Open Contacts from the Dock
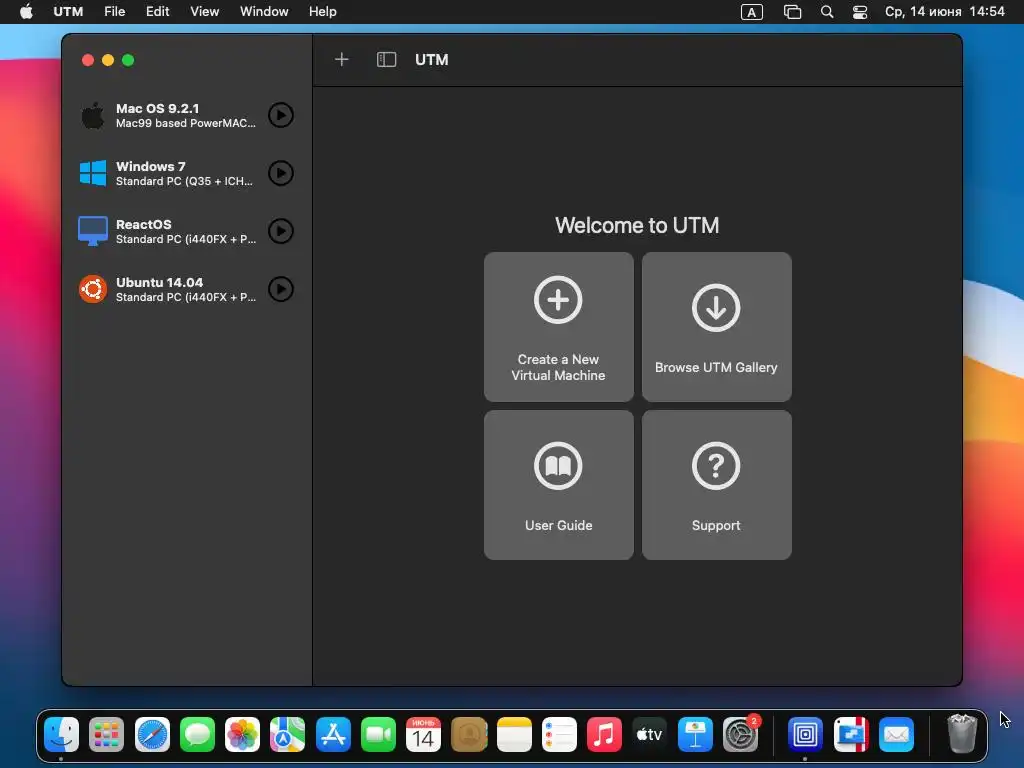Screen dimensions: 1024x768 469,735
